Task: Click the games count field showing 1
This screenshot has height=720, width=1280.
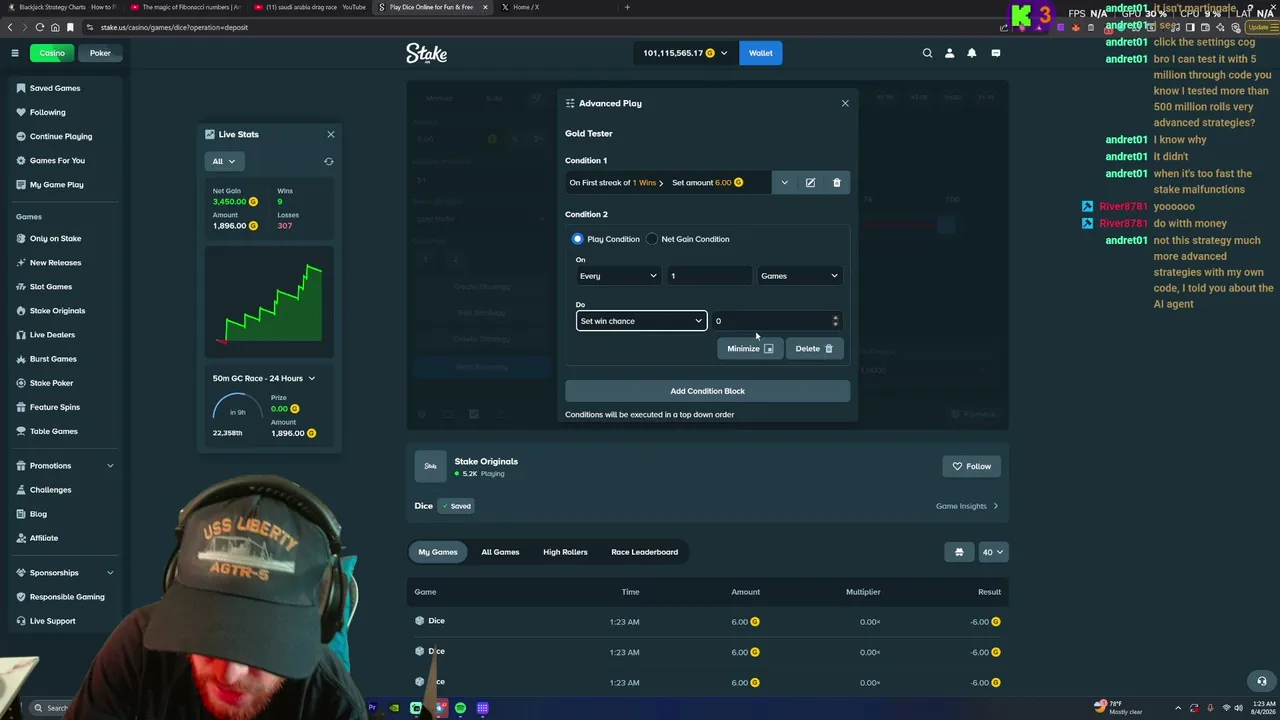Action: tap(709, 276)
